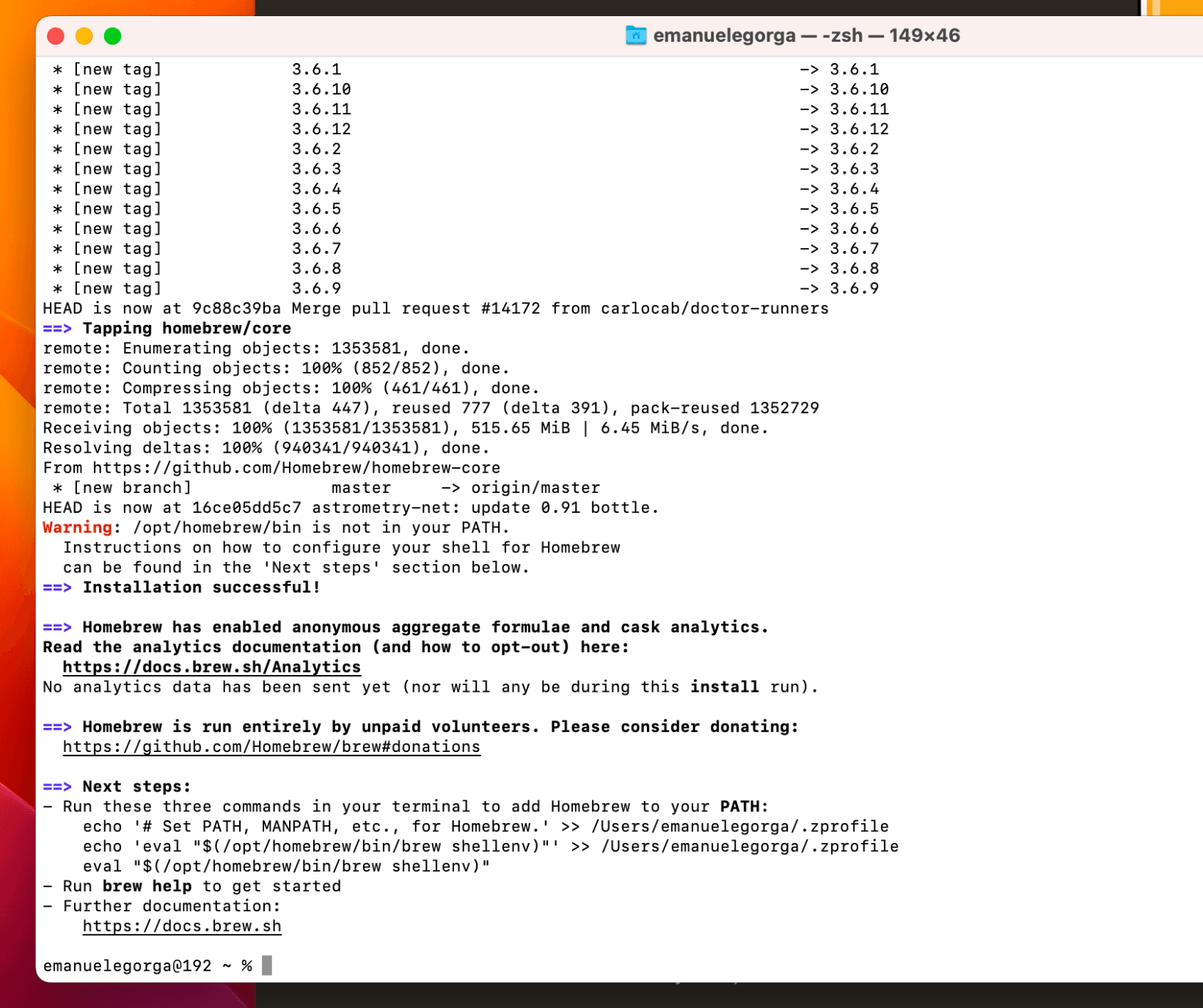This screenshot has height=1008, width=1203.
Task: Open the docs.brew.sh/Analytics link
Action: 211,667
